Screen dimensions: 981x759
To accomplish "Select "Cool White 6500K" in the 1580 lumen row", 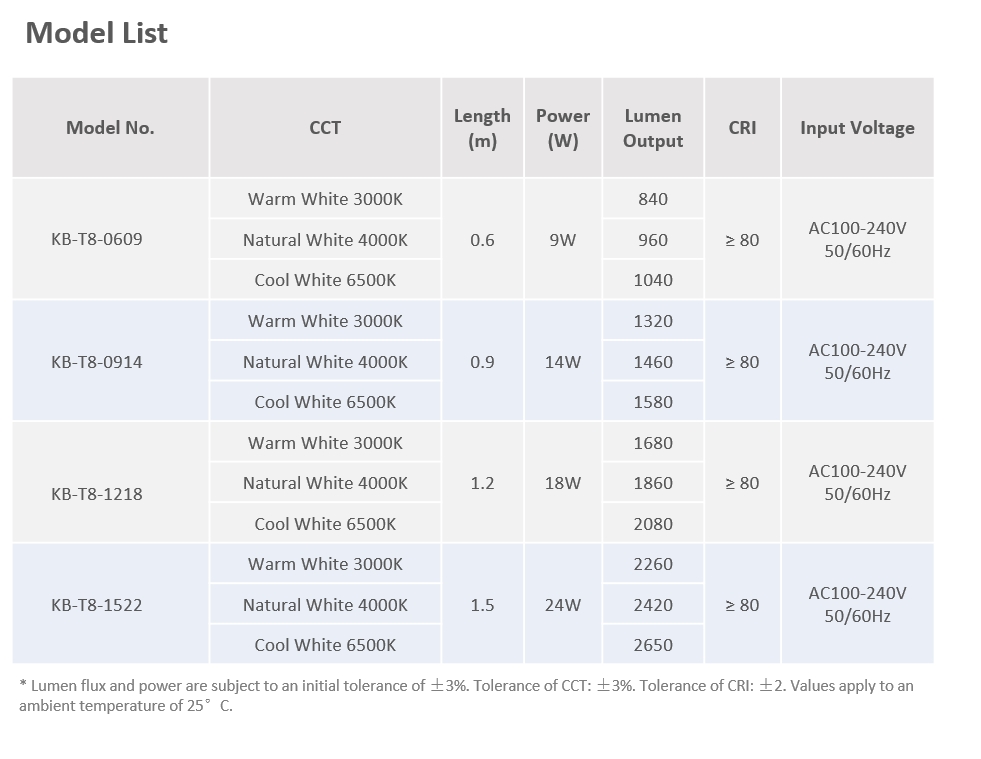I will pyautogui.click(x=325, y=402).
